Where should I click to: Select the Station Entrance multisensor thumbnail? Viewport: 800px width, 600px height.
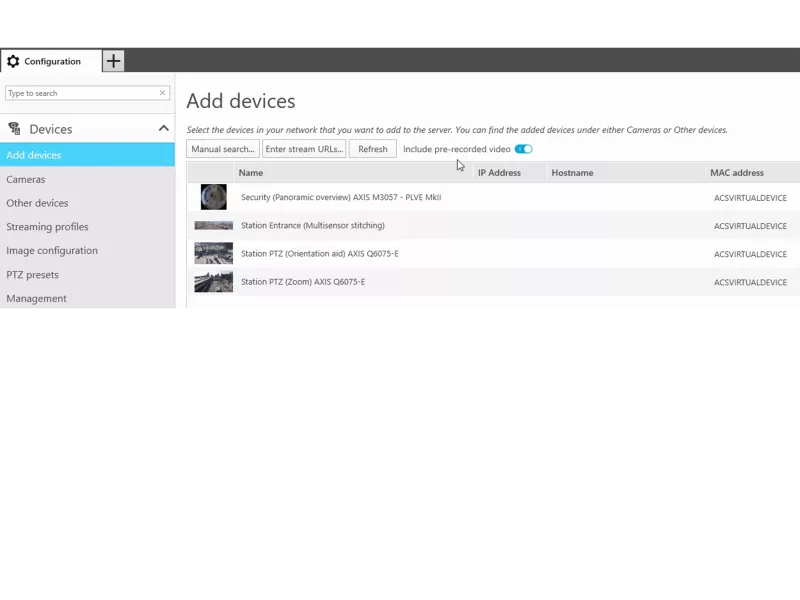[x=213, y=226]
